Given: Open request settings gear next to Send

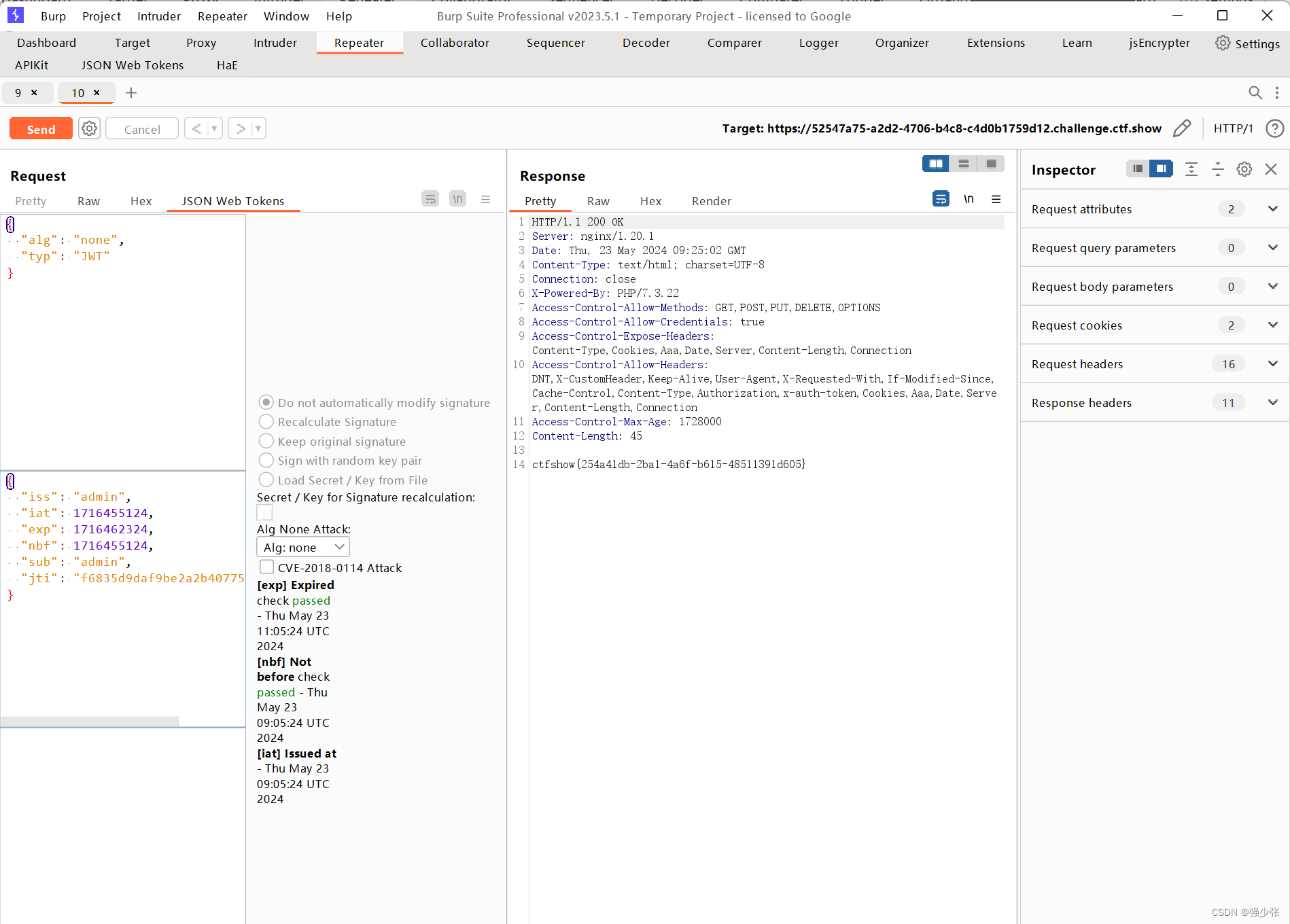Looking at the screenshot, I should click(89, 128).
